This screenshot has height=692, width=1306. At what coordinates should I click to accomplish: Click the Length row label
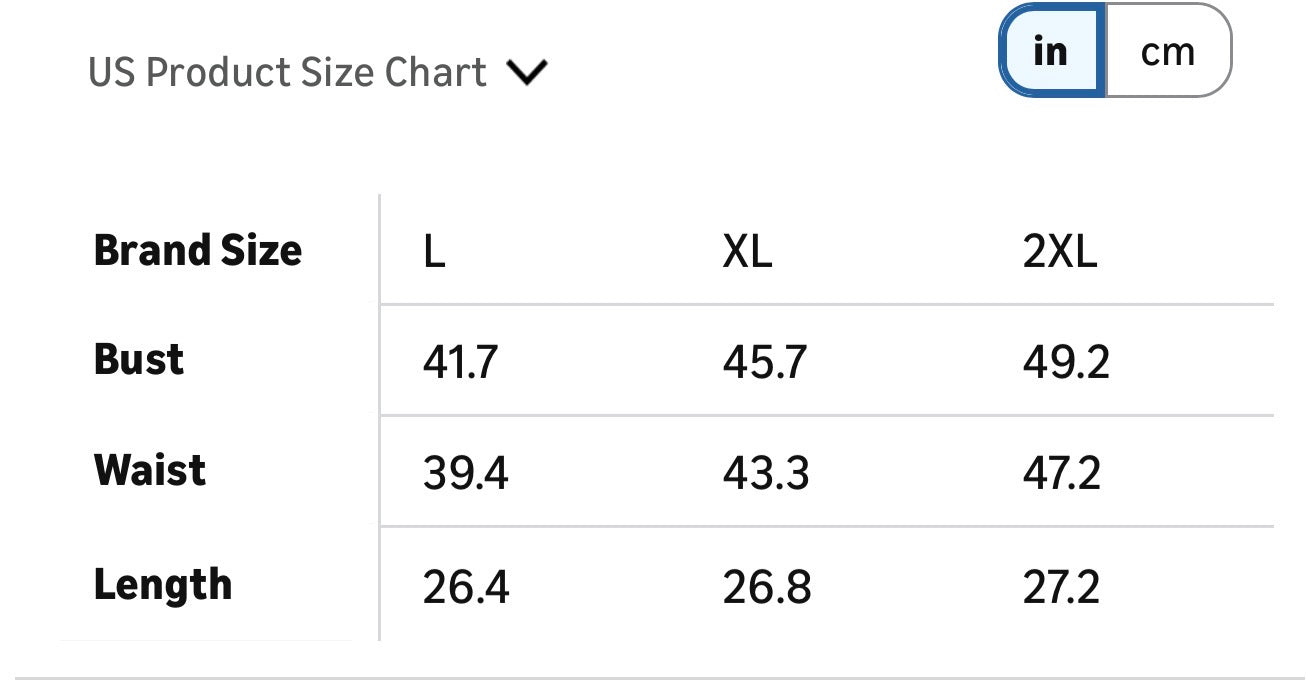(x=163, y=585)
